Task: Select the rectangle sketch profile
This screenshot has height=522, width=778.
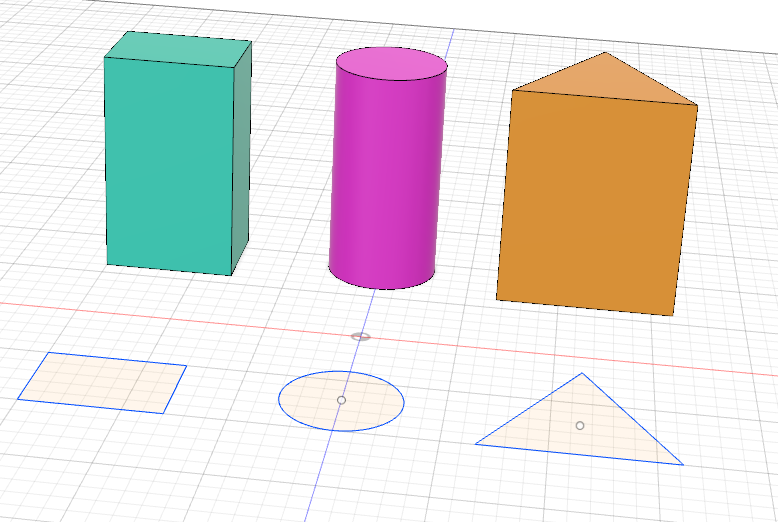Action: click(x=102, y=383)
